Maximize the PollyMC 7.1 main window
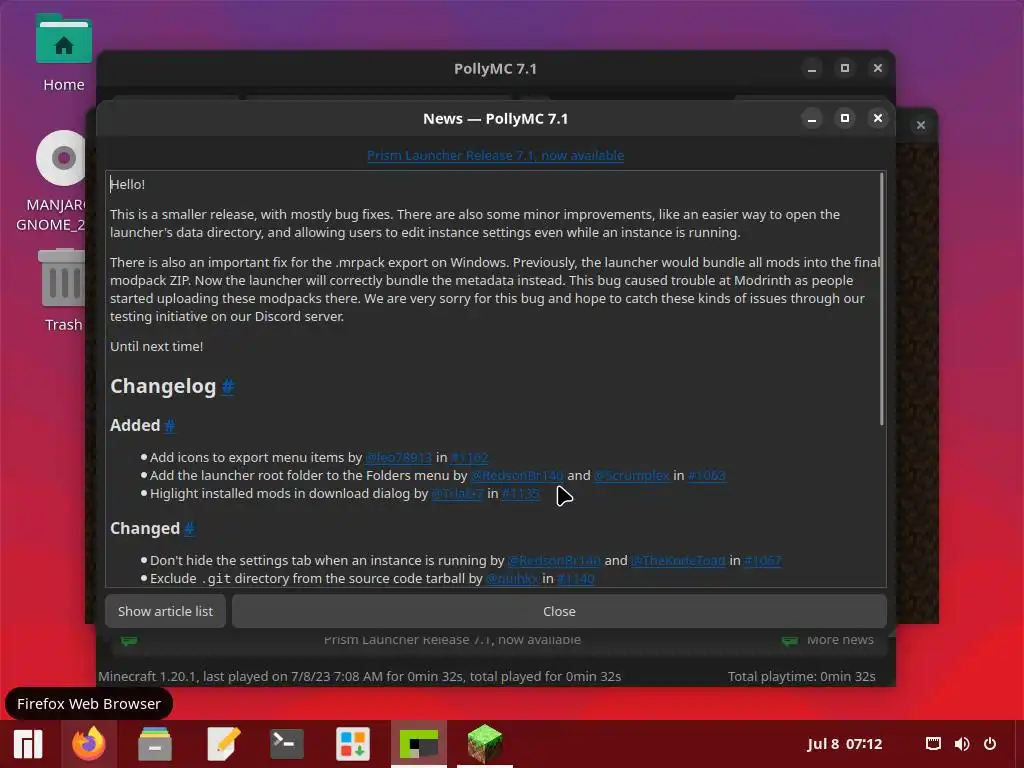The width and height of the screenshot is (1024, 768). [845, 68]
